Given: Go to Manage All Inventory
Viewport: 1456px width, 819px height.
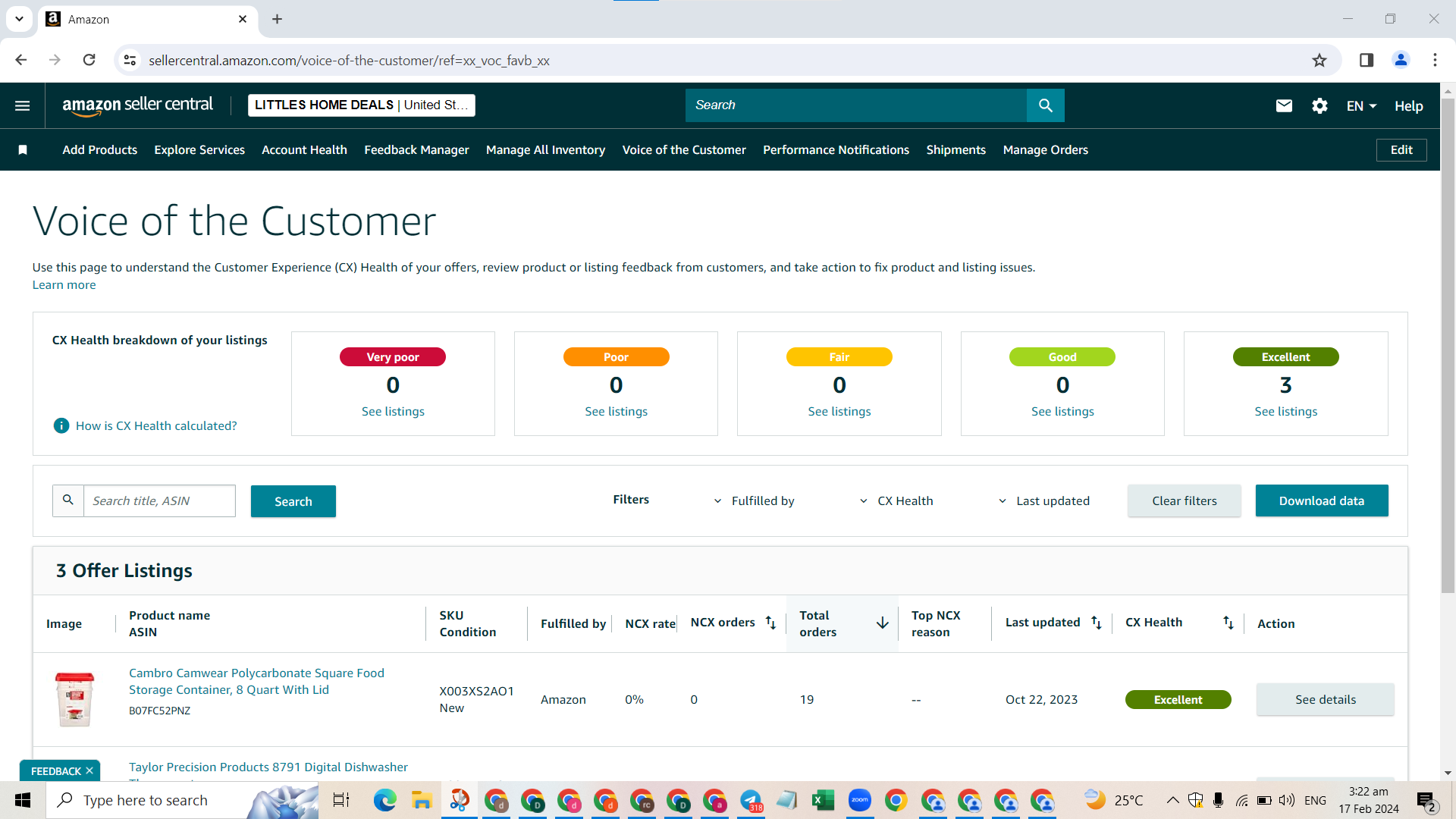Looking at the screenshot, I should 545,150.
